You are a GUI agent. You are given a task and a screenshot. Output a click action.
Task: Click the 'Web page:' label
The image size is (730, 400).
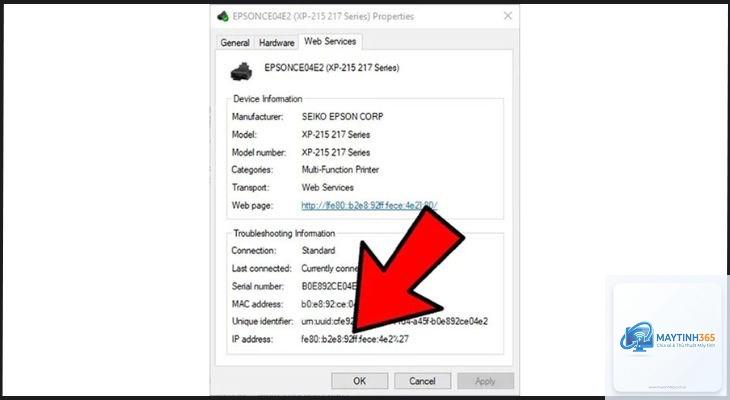pos(252,205)
